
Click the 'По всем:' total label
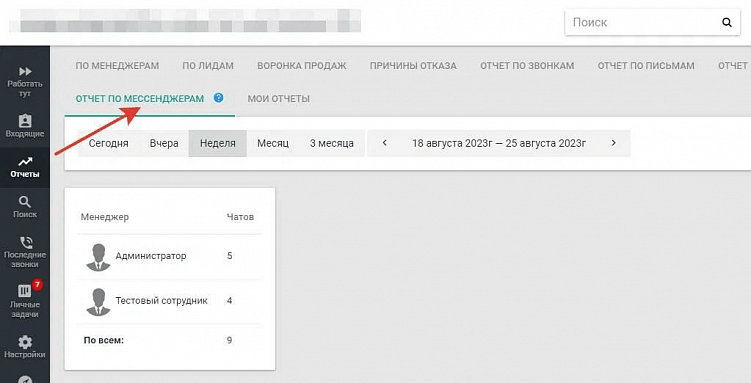point(103,340)
